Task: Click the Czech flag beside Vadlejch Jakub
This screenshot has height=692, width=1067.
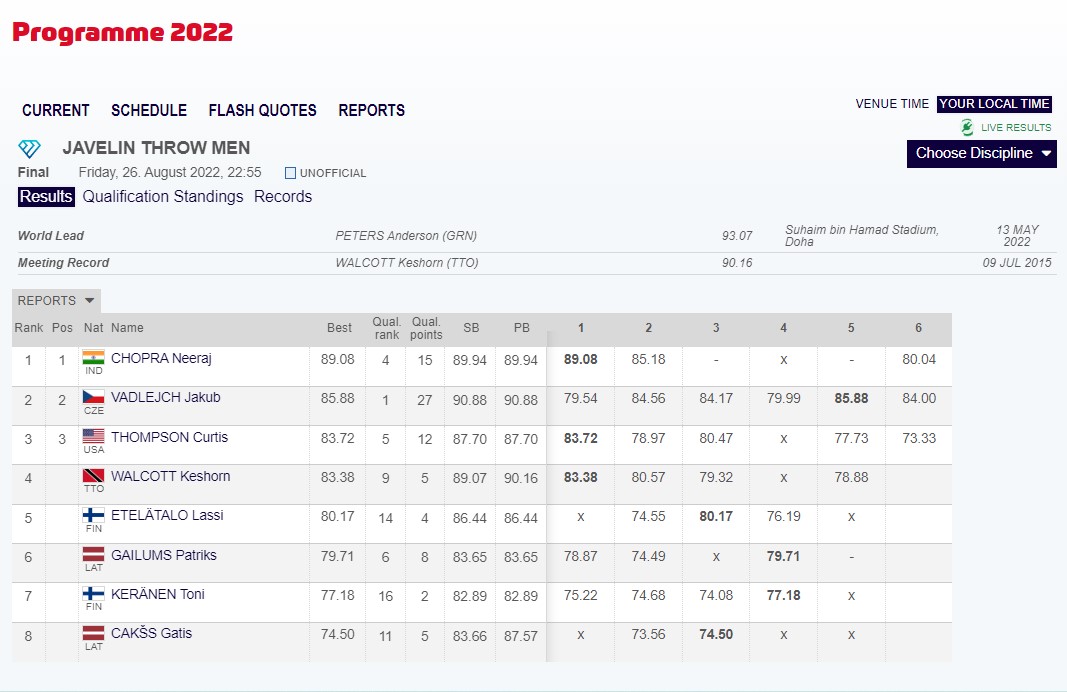Action: (93, 397)
